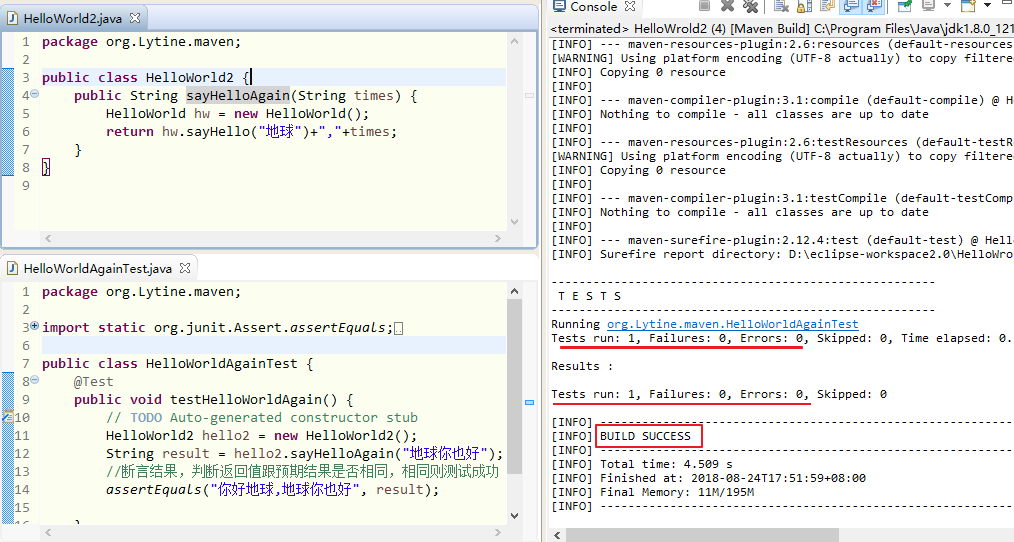Click 'public class HelloWorldAgainTest {' line
Viewport: 1014px width, 542px height.
coord(178,364)
